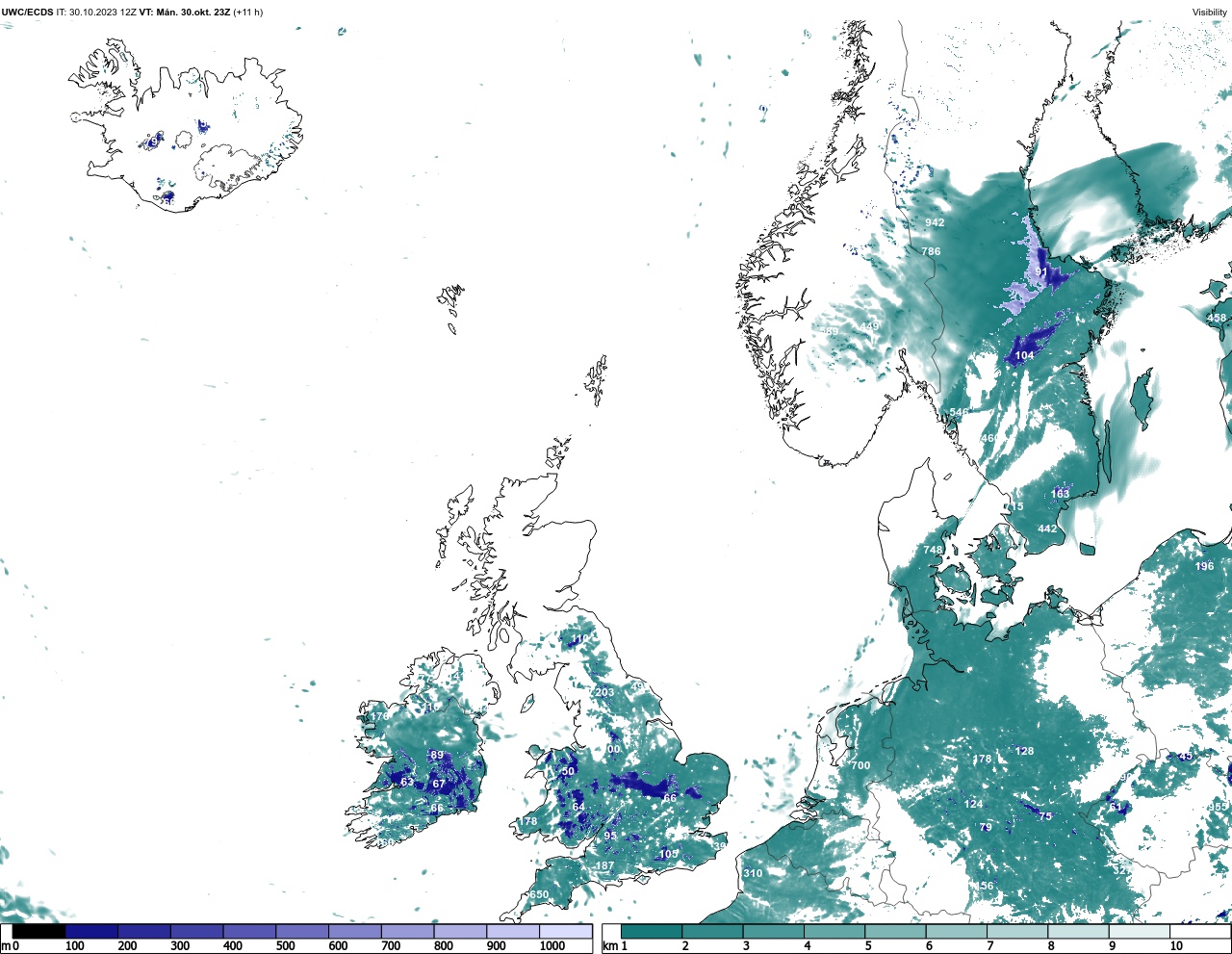The width and height of the screenshot is (1232, 954).
Task: Click the 'm' unit label in the legend
Action: 6,946
